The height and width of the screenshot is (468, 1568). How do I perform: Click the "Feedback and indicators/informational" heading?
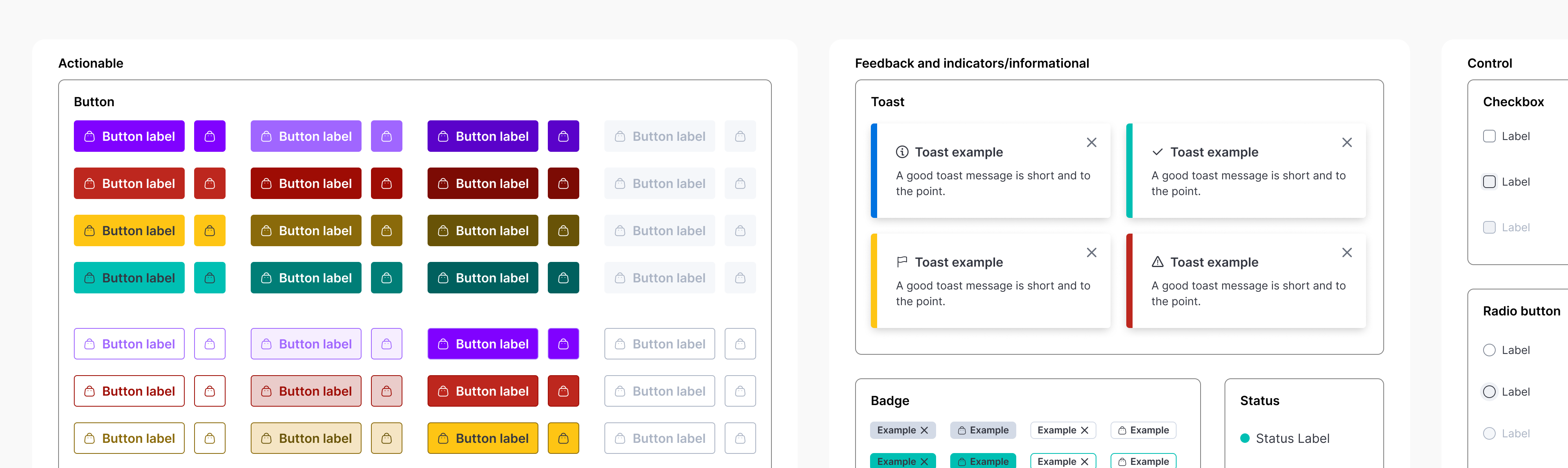click(972, 63)
